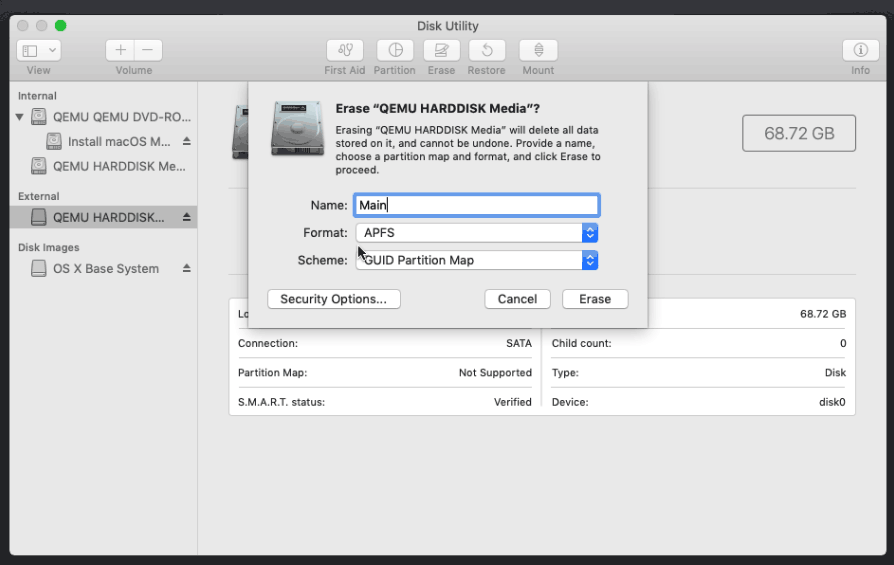Click the First Aid toolbar icon
The height and width of the screenshot is (565, 894).
344,51
